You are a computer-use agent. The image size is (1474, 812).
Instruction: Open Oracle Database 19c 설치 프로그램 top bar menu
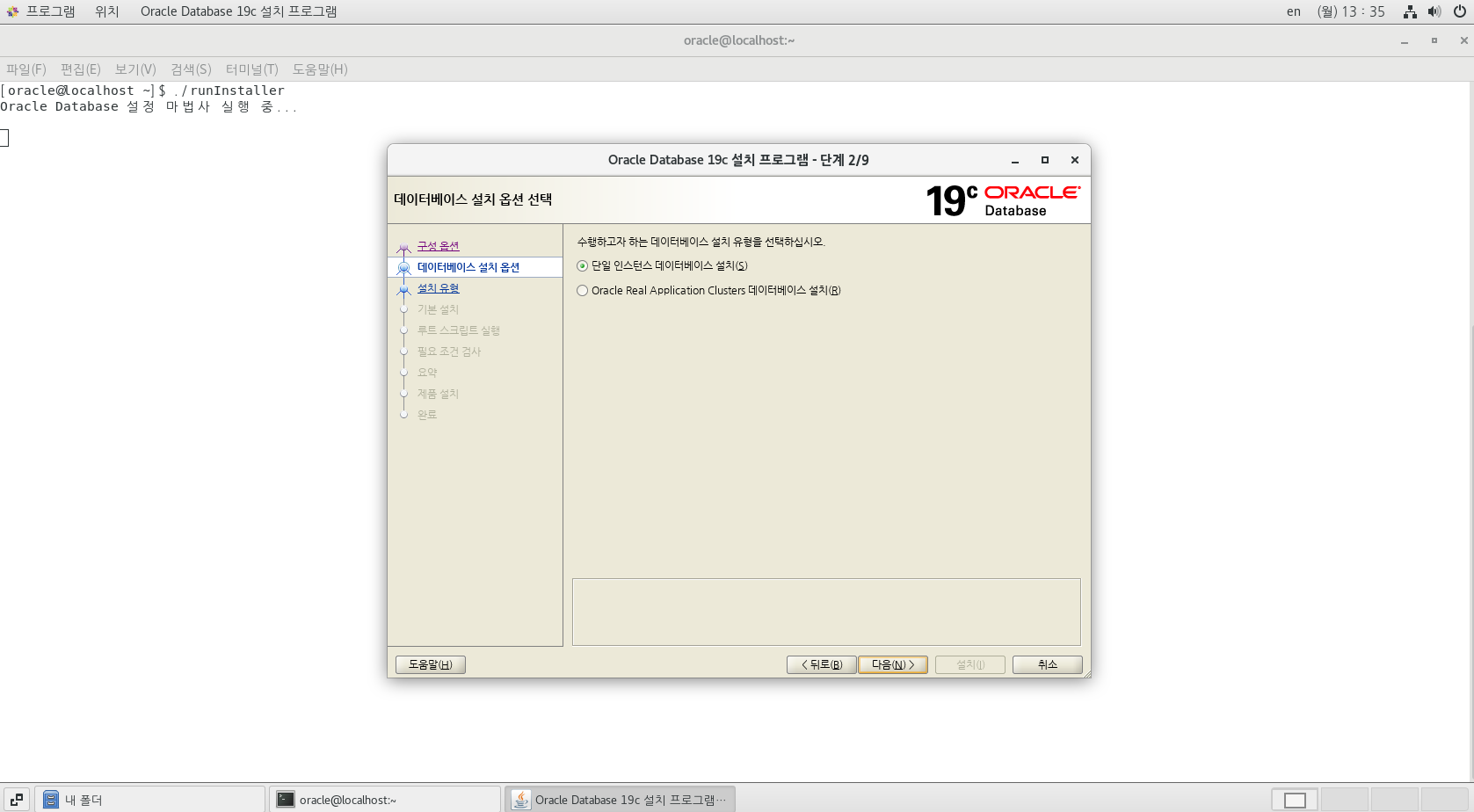[x=238, y=11]
